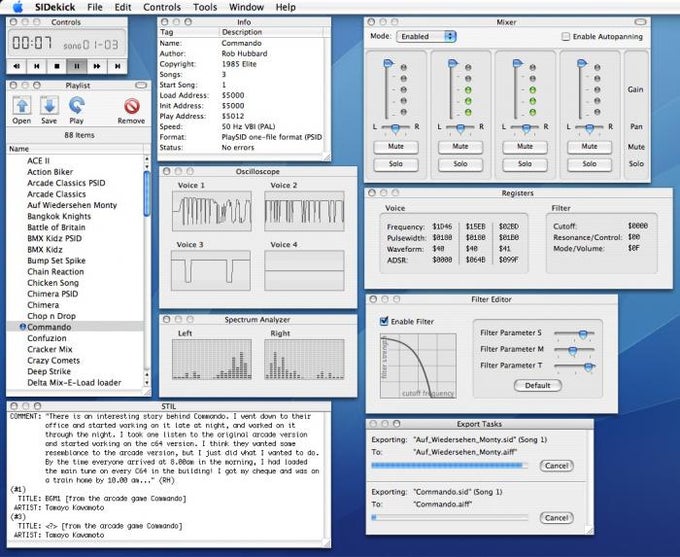
Task: Open the Controls menu
Action: [162, 7]
